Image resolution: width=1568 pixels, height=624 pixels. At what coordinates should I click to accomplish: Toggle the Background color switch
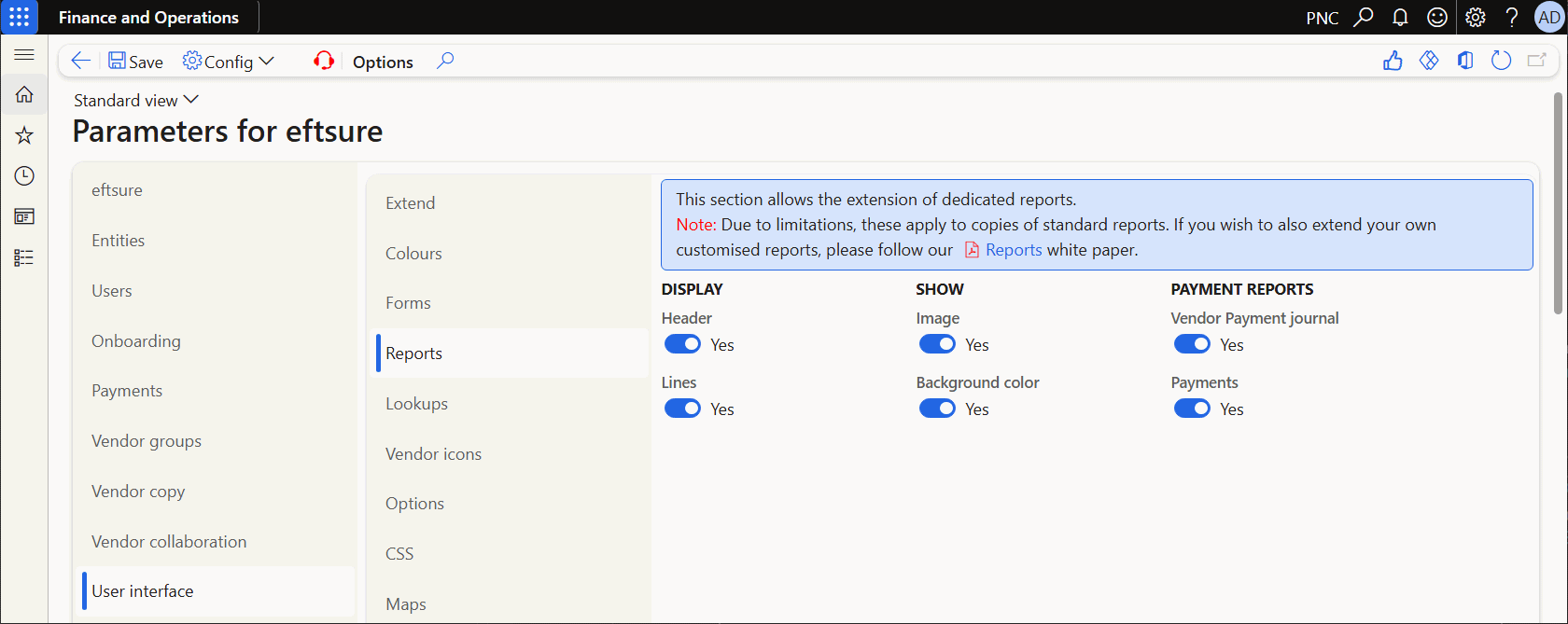(x=937, y=409)
